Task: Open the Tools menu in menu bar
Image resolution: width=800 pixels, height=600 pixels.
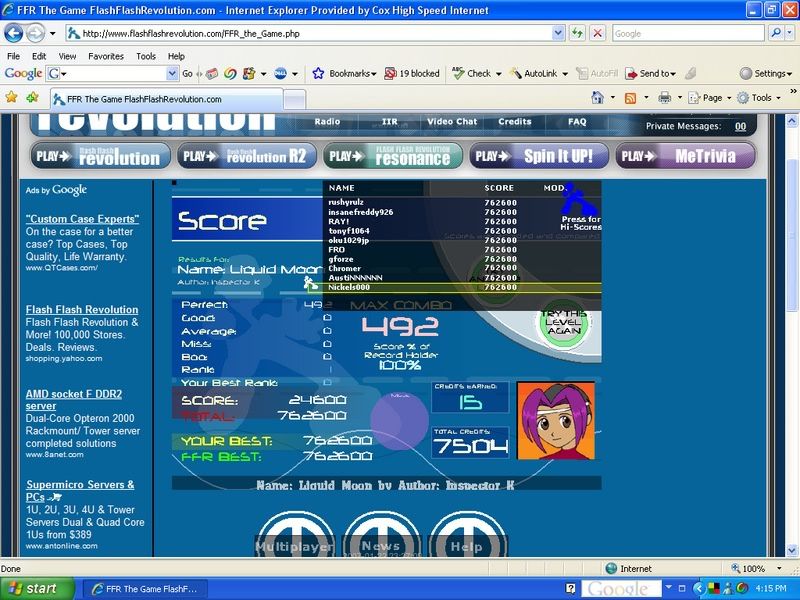Action: coord(146,56)
